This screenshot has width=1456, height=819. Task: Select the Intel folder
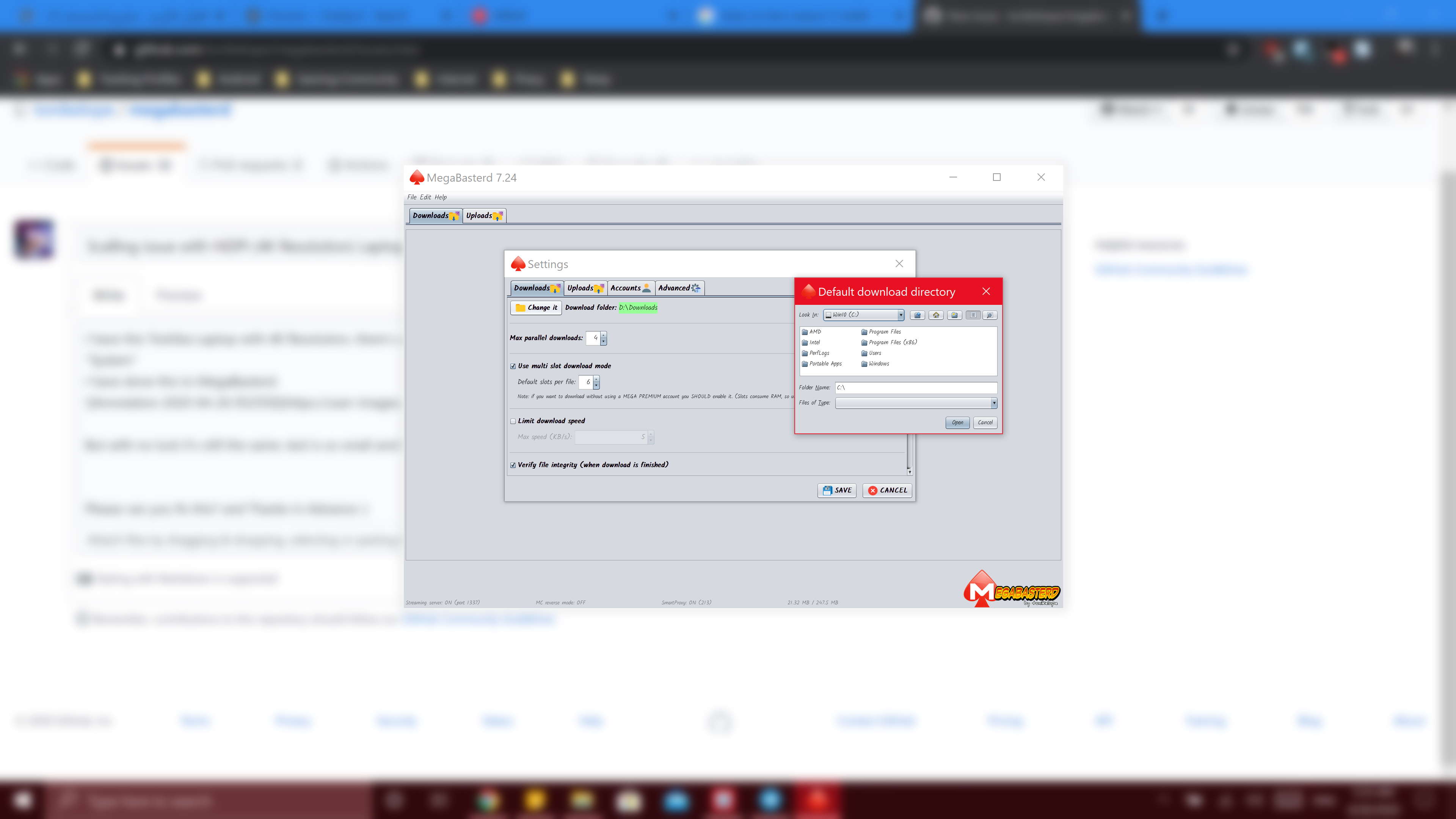(811, 342)
